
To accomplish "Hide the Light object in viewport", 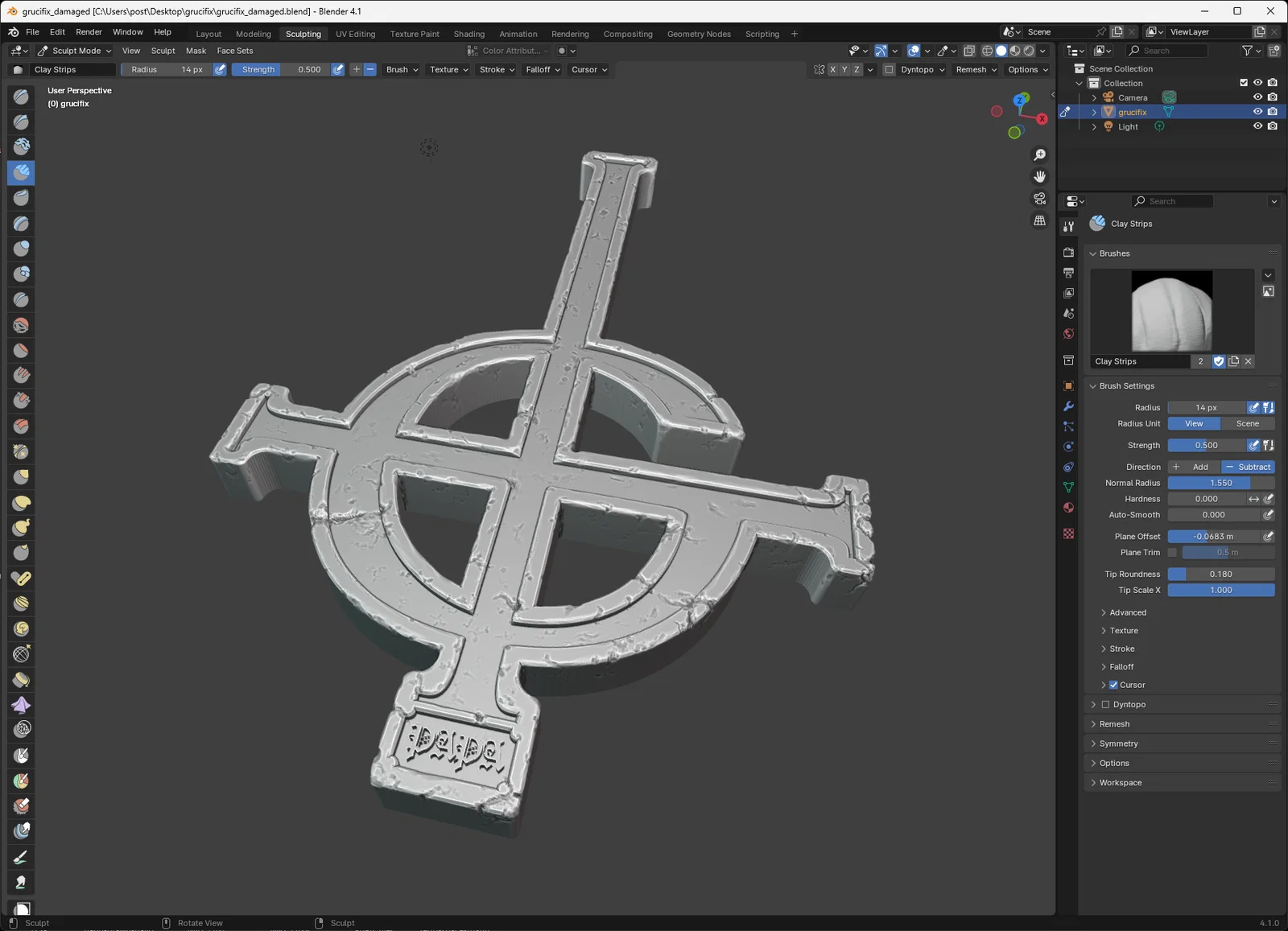I will tap(1257, 126).
